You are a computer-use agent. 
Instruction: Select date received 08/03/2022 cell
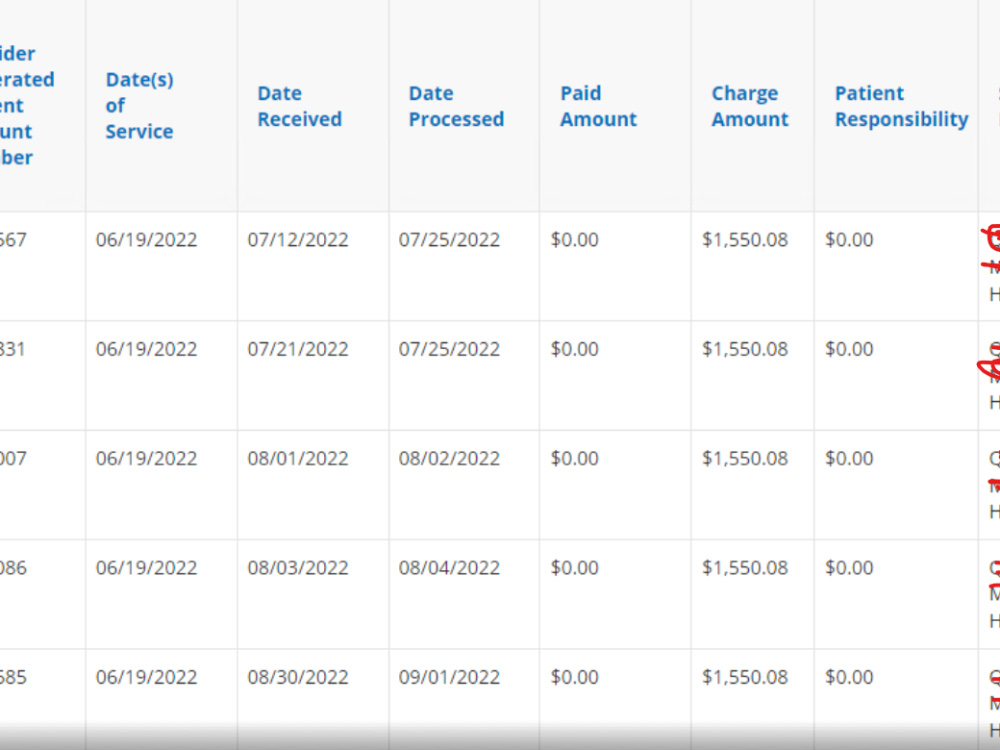tap(298, 568)
